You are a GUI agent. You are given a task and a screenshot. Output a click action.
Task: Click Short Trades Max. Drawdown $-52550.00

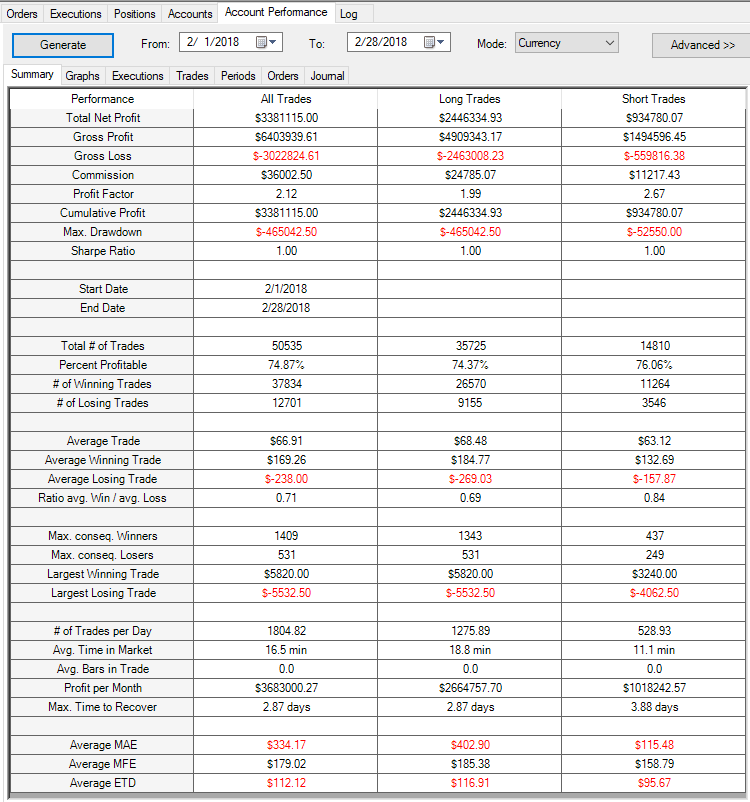(x=654, y=232)
